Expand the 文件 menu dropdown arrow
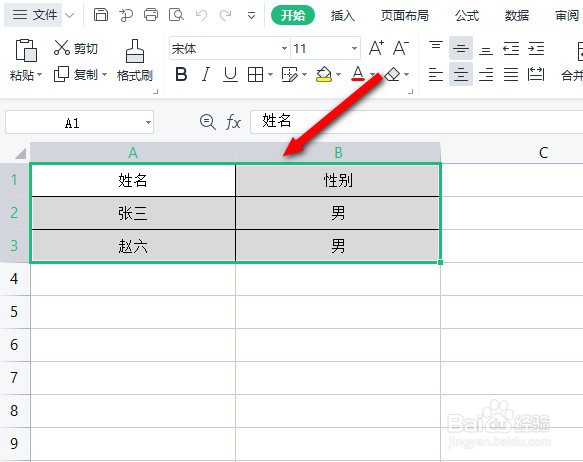Viewport: 583px width, 462px height. coord(70,15)
